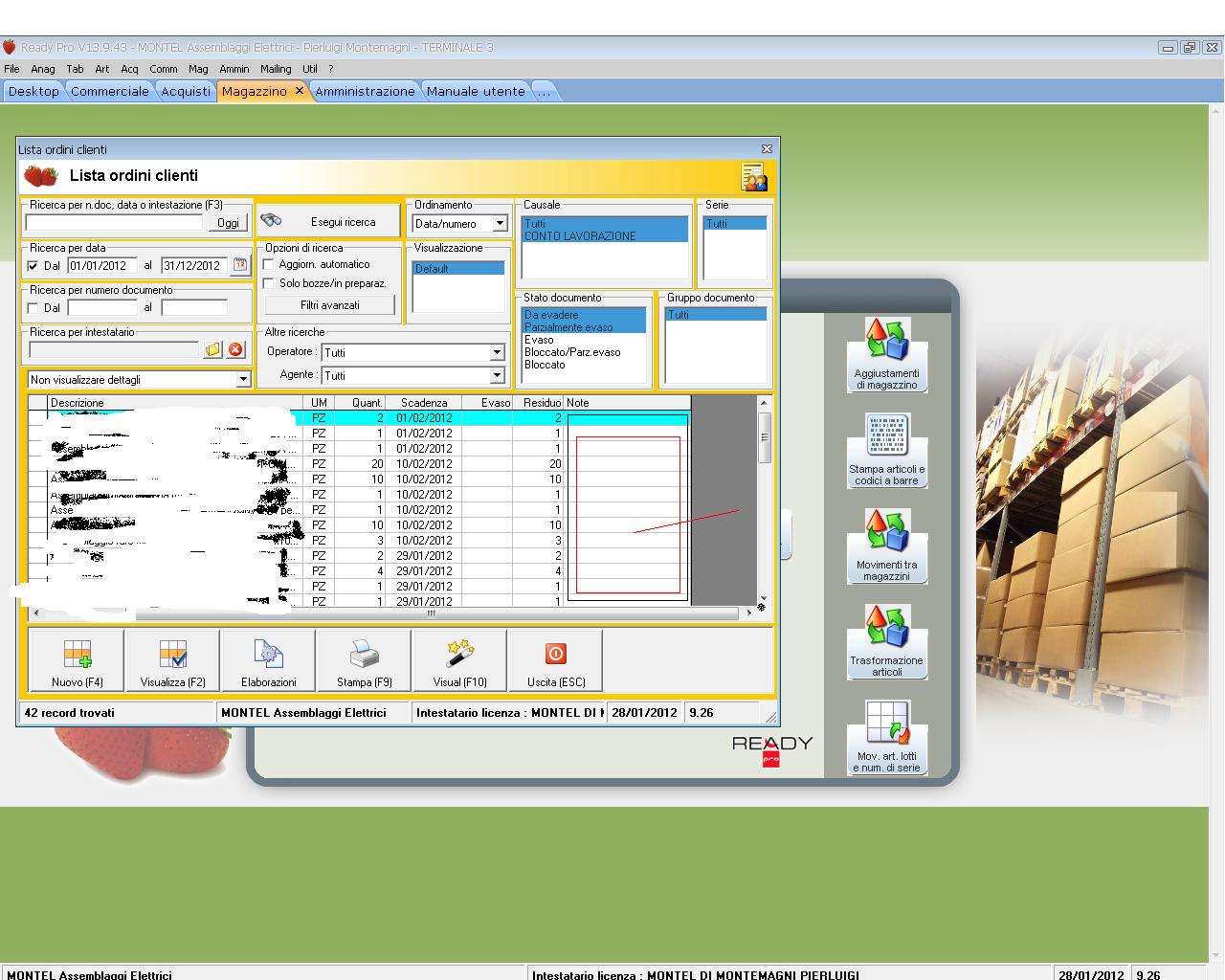Click Stampa (F9) printer button
This screenshot has width=1225, height=980.
tap(365, 660)
